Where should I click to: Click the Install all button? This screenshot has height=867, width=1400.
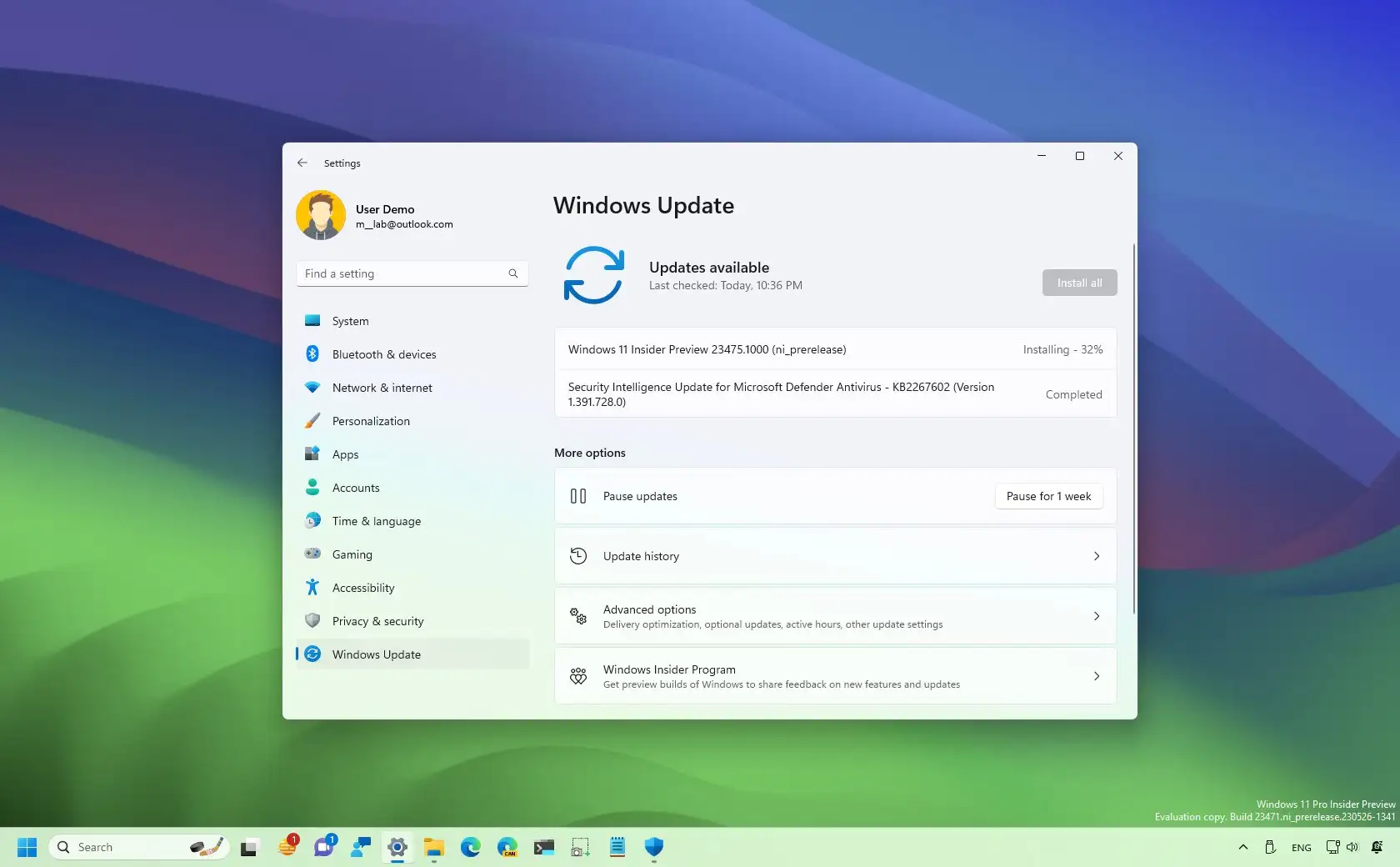click(1078, 283)
